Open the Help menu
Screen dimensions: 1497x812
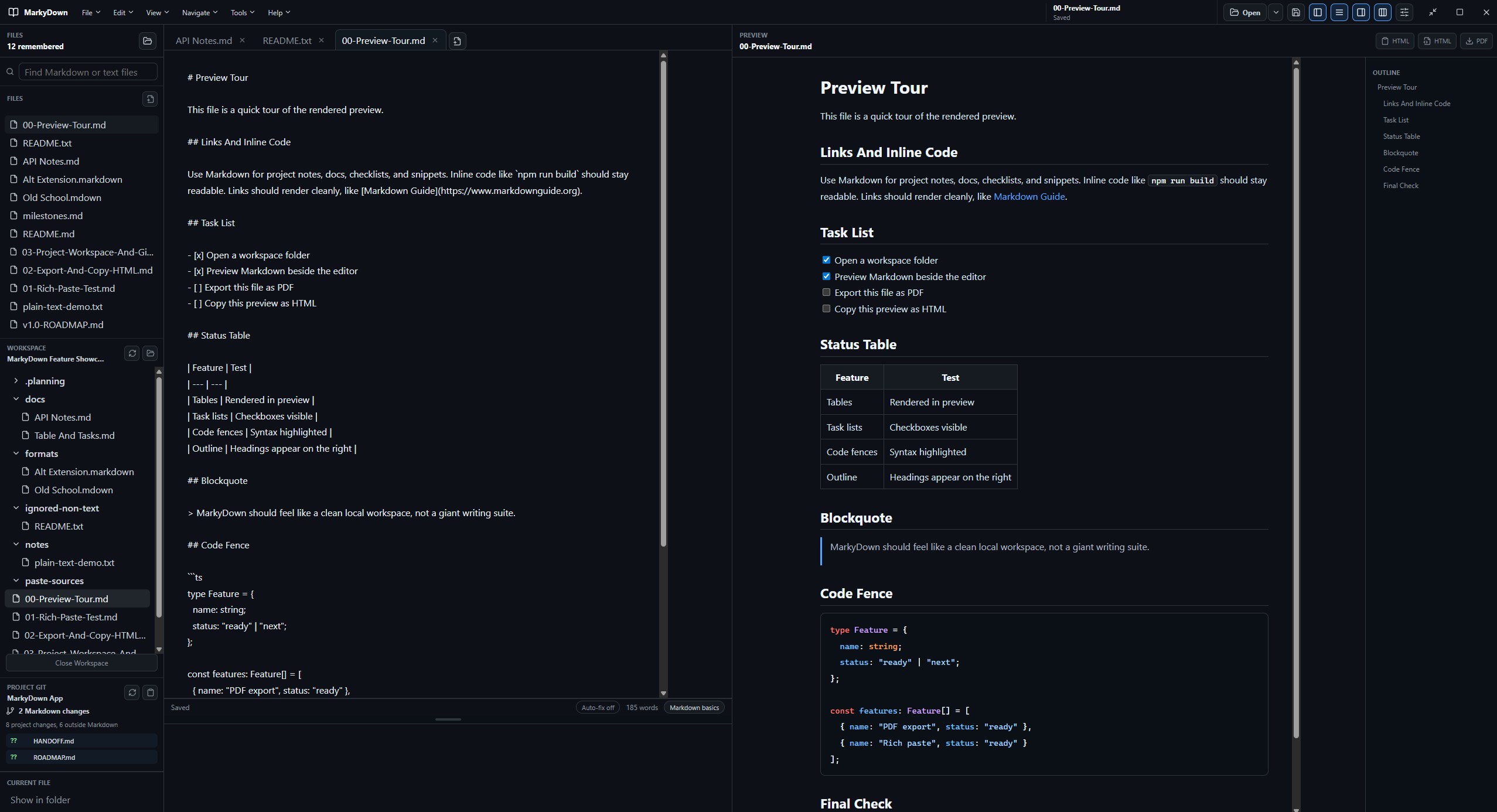pyautogui.click(x=279, y=12)
